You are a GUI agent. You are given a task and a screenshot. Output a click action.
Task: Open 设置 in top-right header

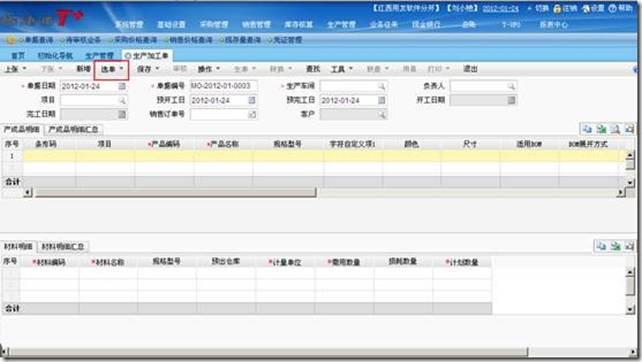(x=593, y=9)
